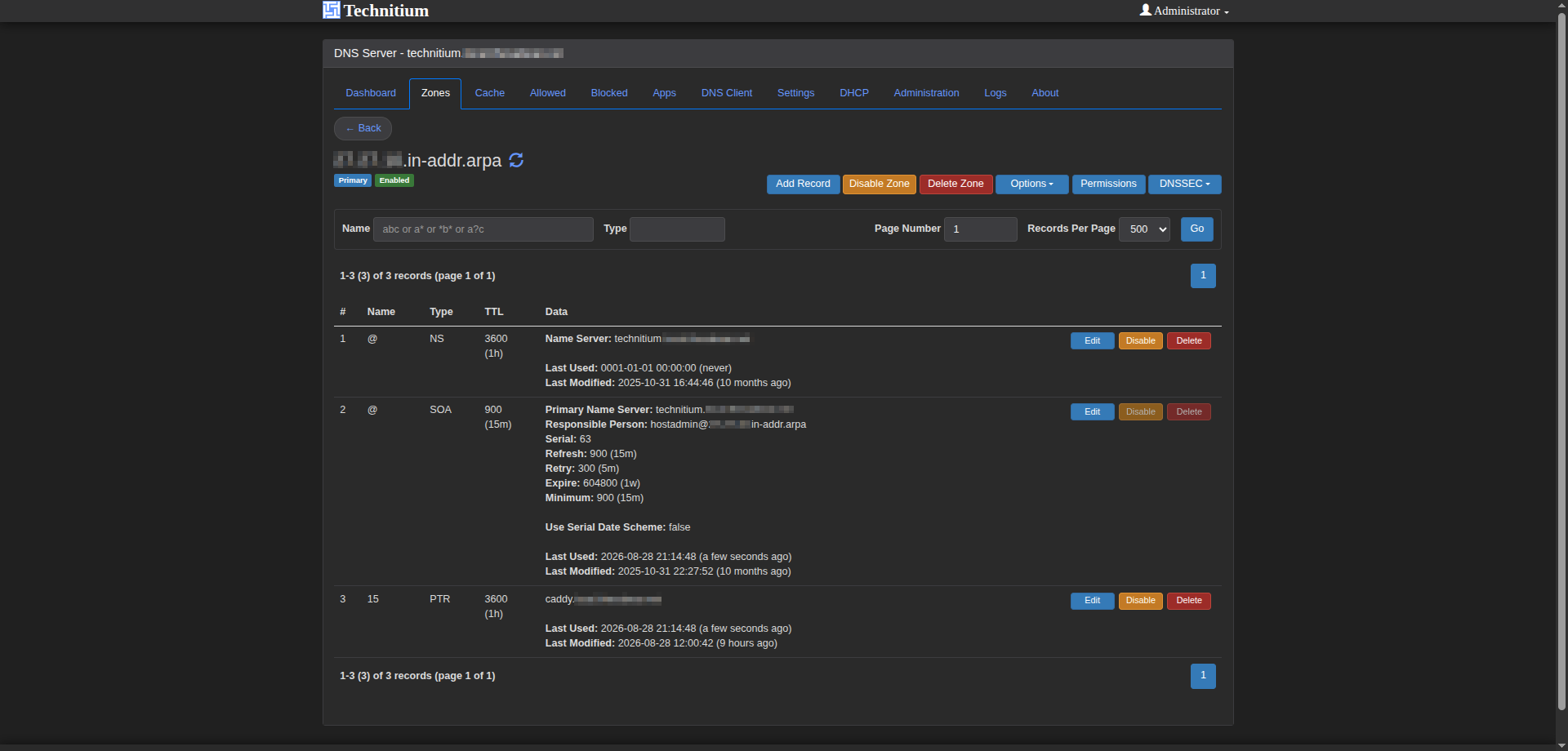
Task: Disable the NS record
Action: coord(1140,341)
